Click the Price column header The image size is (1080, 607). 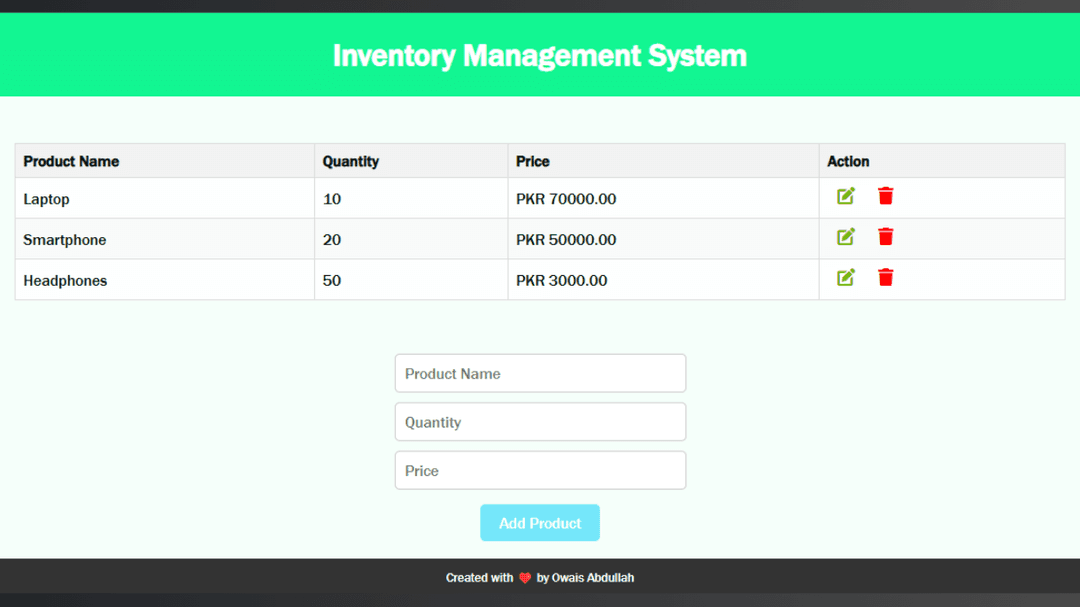[x=533, y=161]
